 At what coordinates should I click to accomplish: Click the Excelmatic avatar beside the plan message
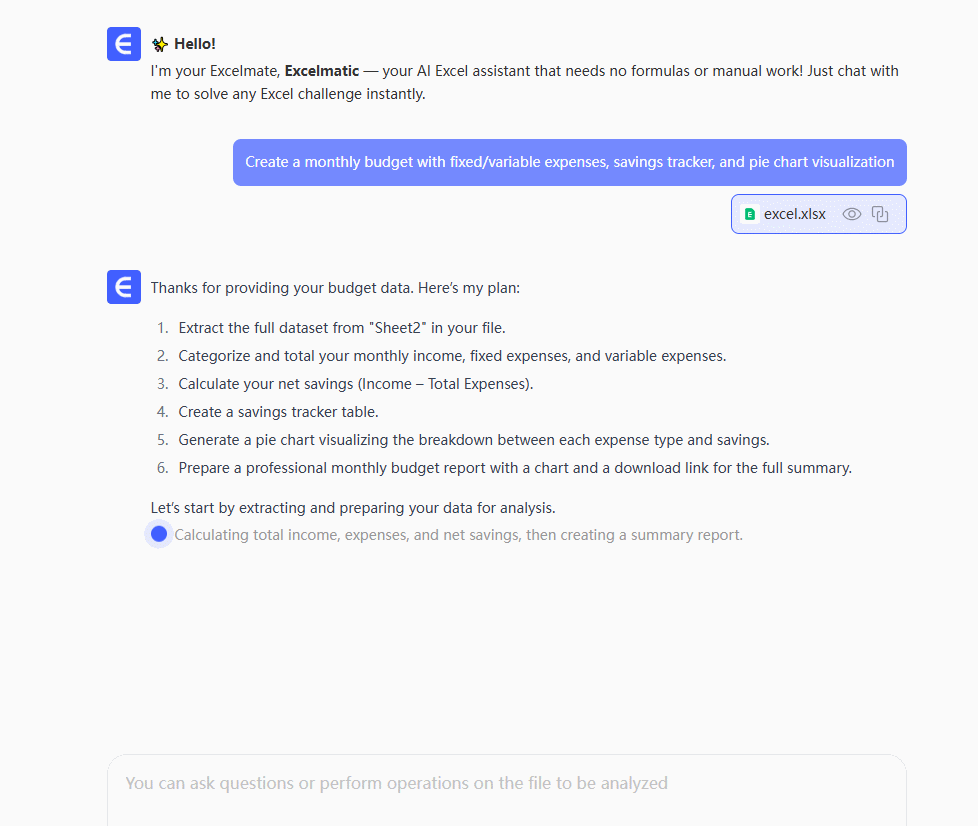click(124, 287)
